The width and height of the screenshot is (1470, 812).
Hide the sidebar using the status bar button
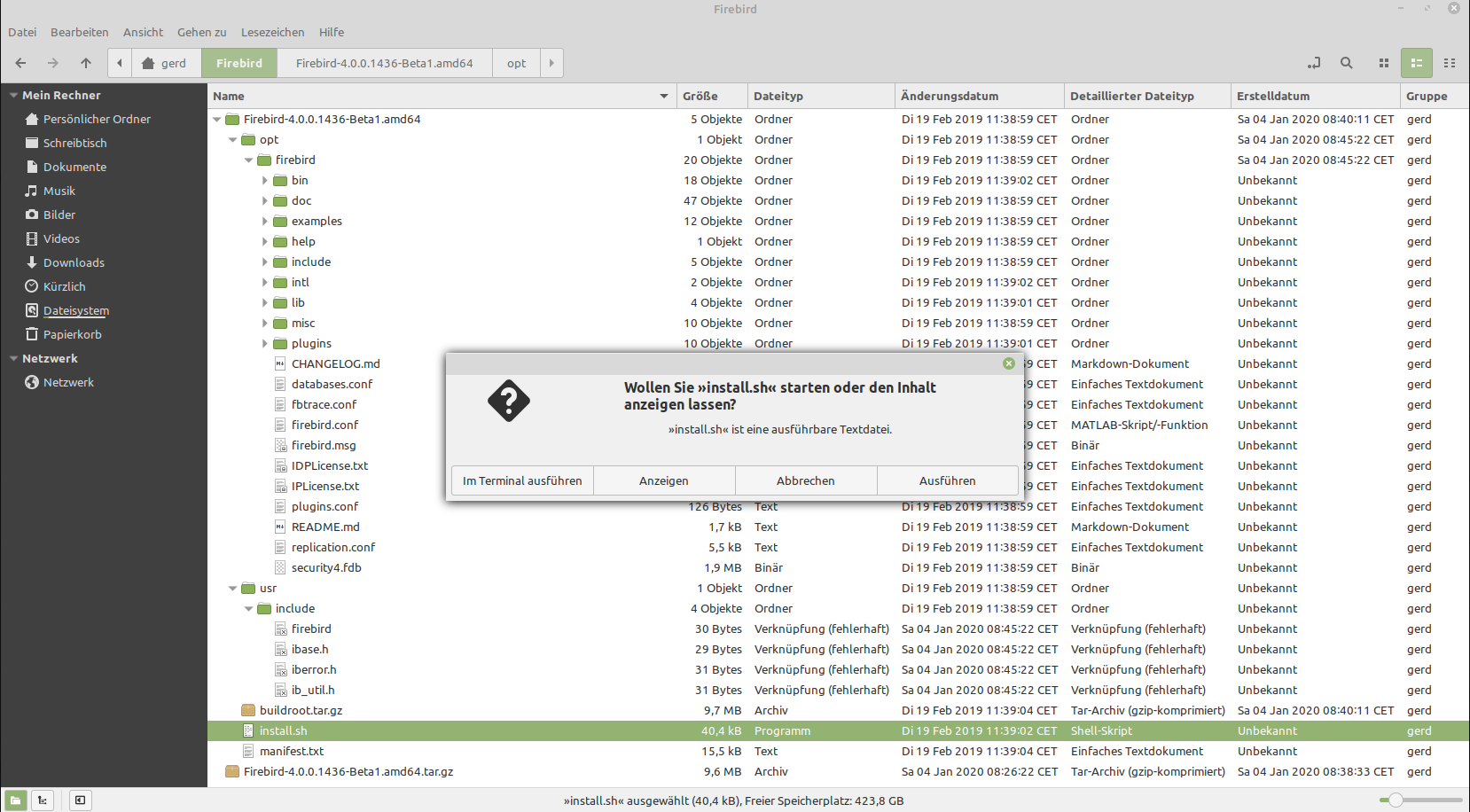(80, 800)
